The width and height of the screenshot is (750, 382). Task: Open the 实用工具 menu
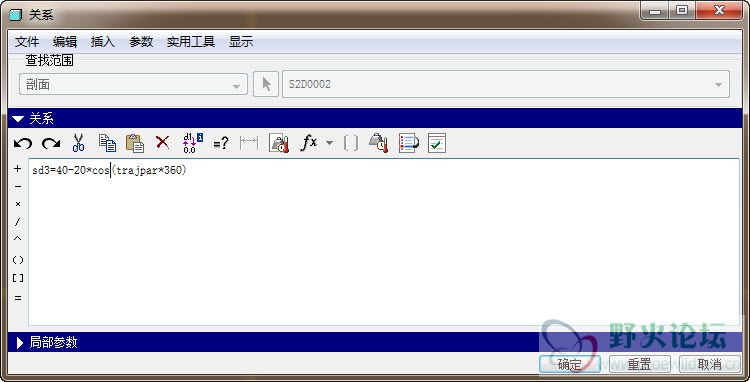point(190,42)
